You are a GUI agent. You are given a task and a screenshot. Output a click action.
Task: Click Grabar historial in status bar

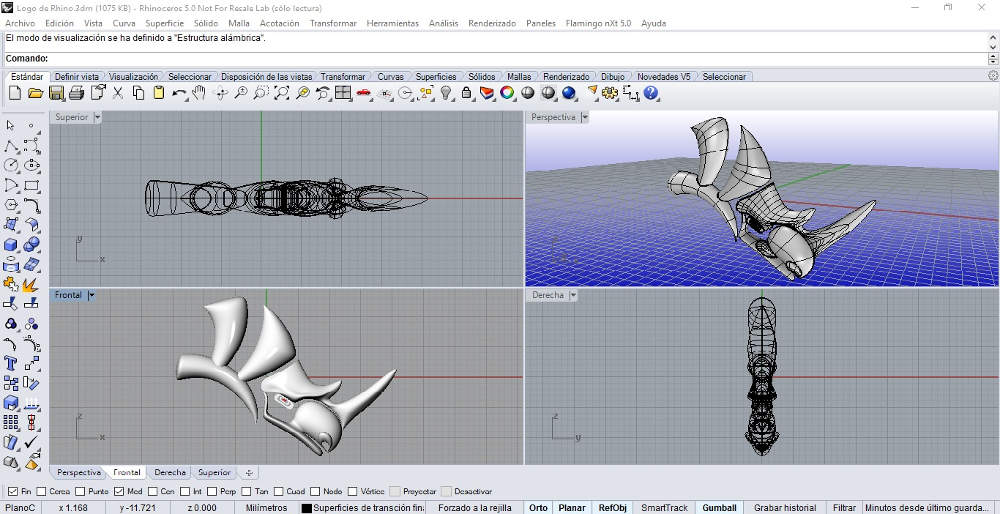[784, 508]
